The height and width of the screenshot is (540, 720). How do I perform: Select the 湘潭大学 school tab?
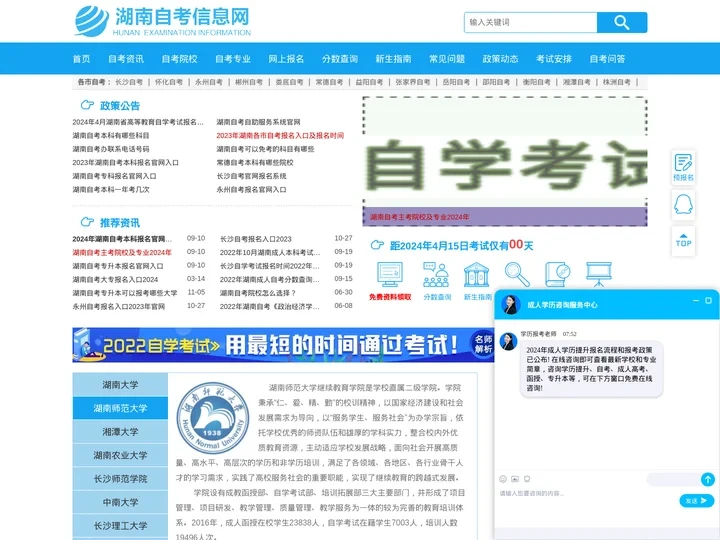120,432
